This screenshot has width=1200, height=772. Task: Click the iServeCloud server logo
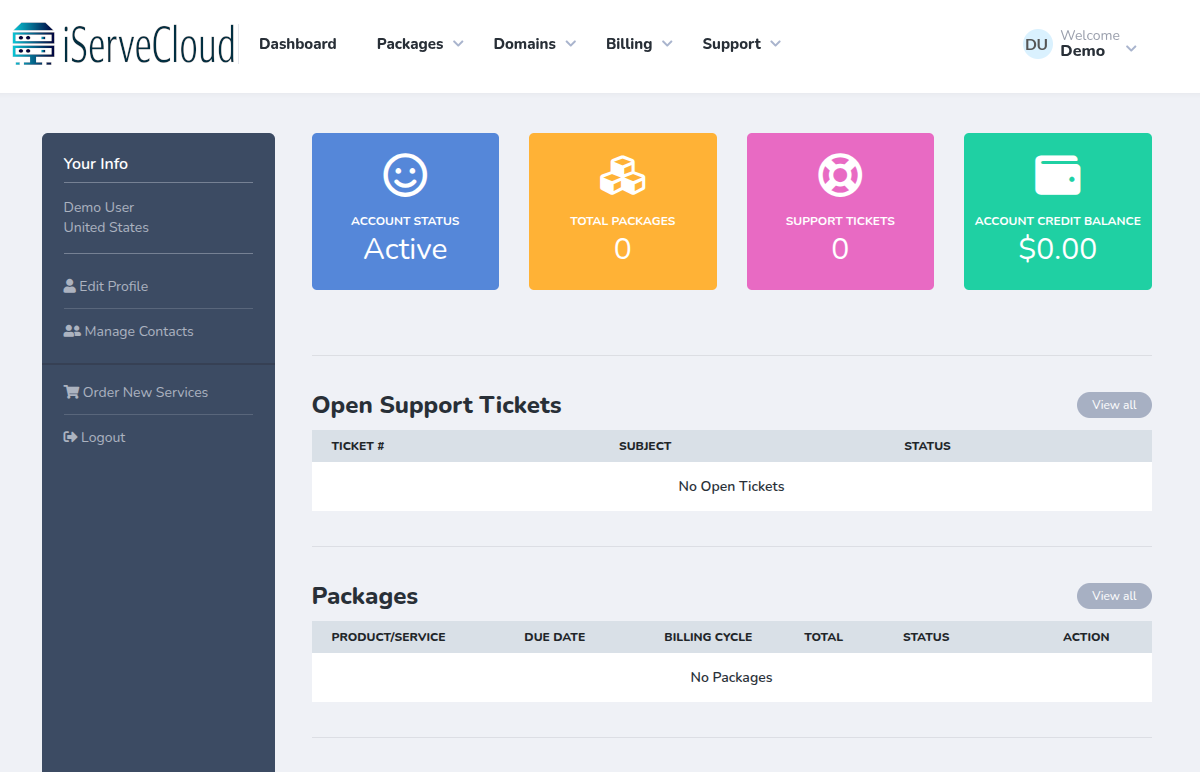(x=31, y=44)
